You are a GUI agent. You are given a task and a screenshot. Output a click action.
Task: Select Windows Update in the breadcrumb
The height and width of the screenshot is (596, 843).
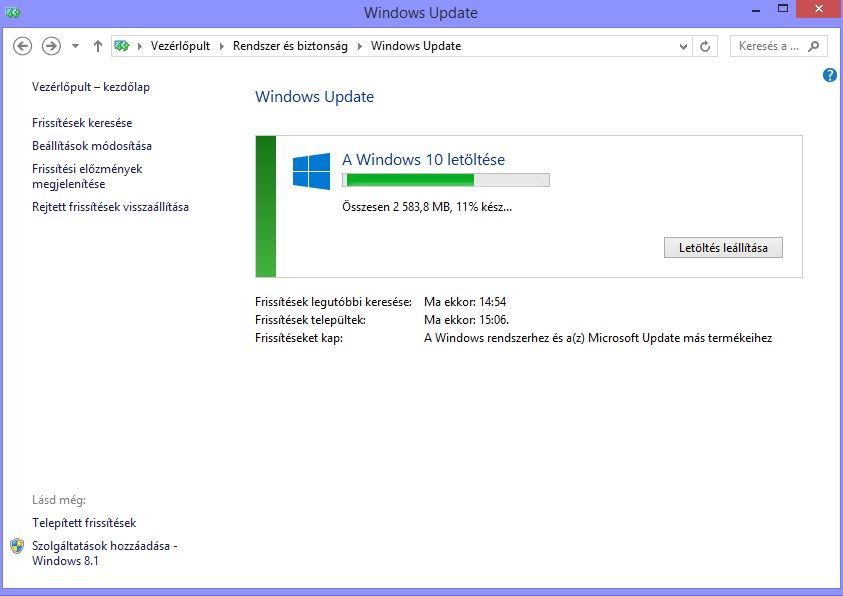(416, 46)
